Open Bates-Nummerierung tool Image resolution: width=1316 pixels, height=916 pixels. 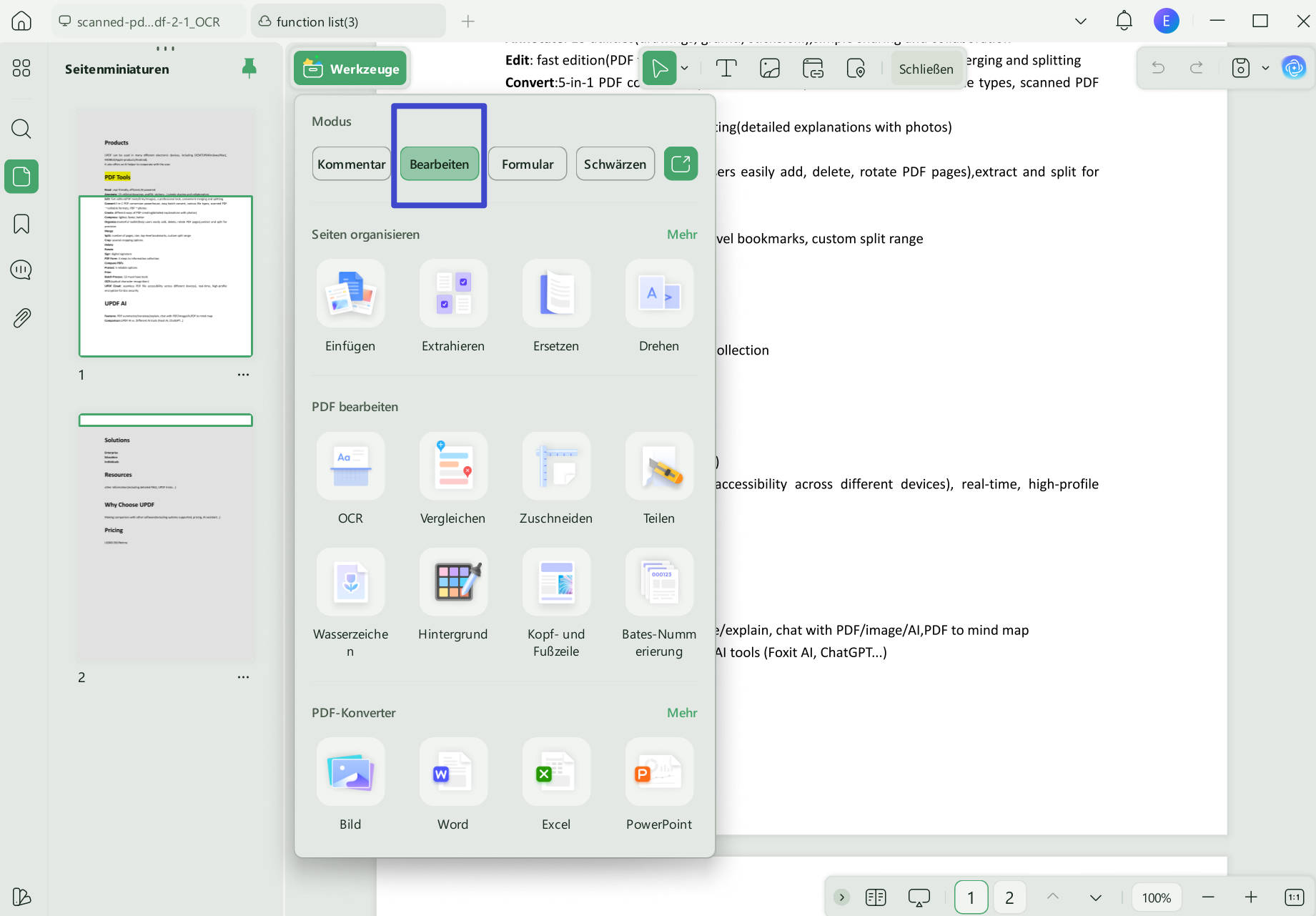(659, 582)
